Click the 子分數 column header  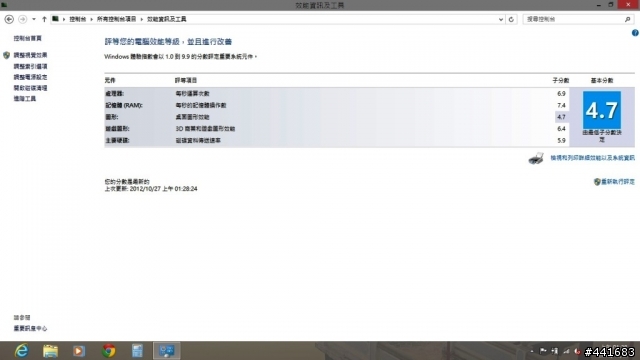[561, 80]
